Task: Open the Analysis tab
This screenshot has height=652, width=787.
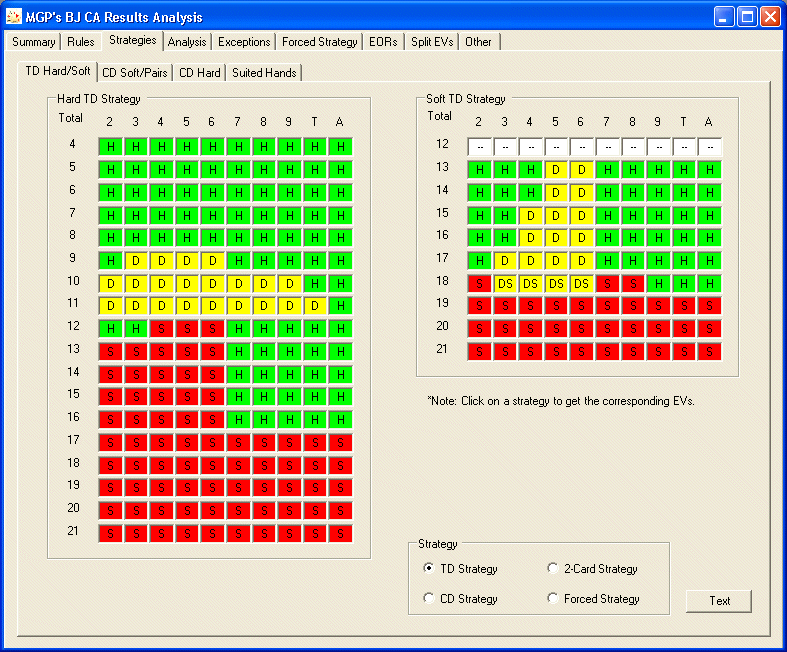Action: (x=187, y=42)
